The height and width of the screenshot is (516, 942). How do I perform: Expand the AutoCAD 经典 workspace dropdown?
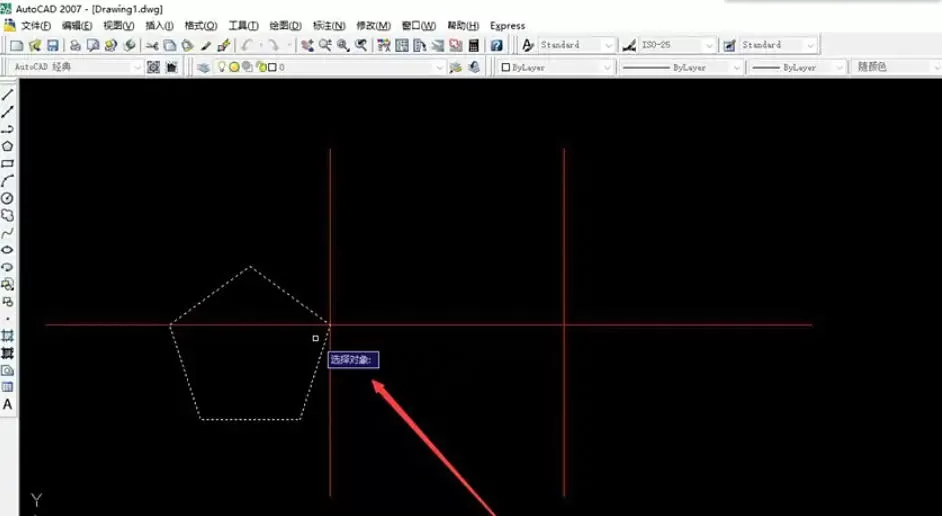pyautogui.click(x=137, y=67)
